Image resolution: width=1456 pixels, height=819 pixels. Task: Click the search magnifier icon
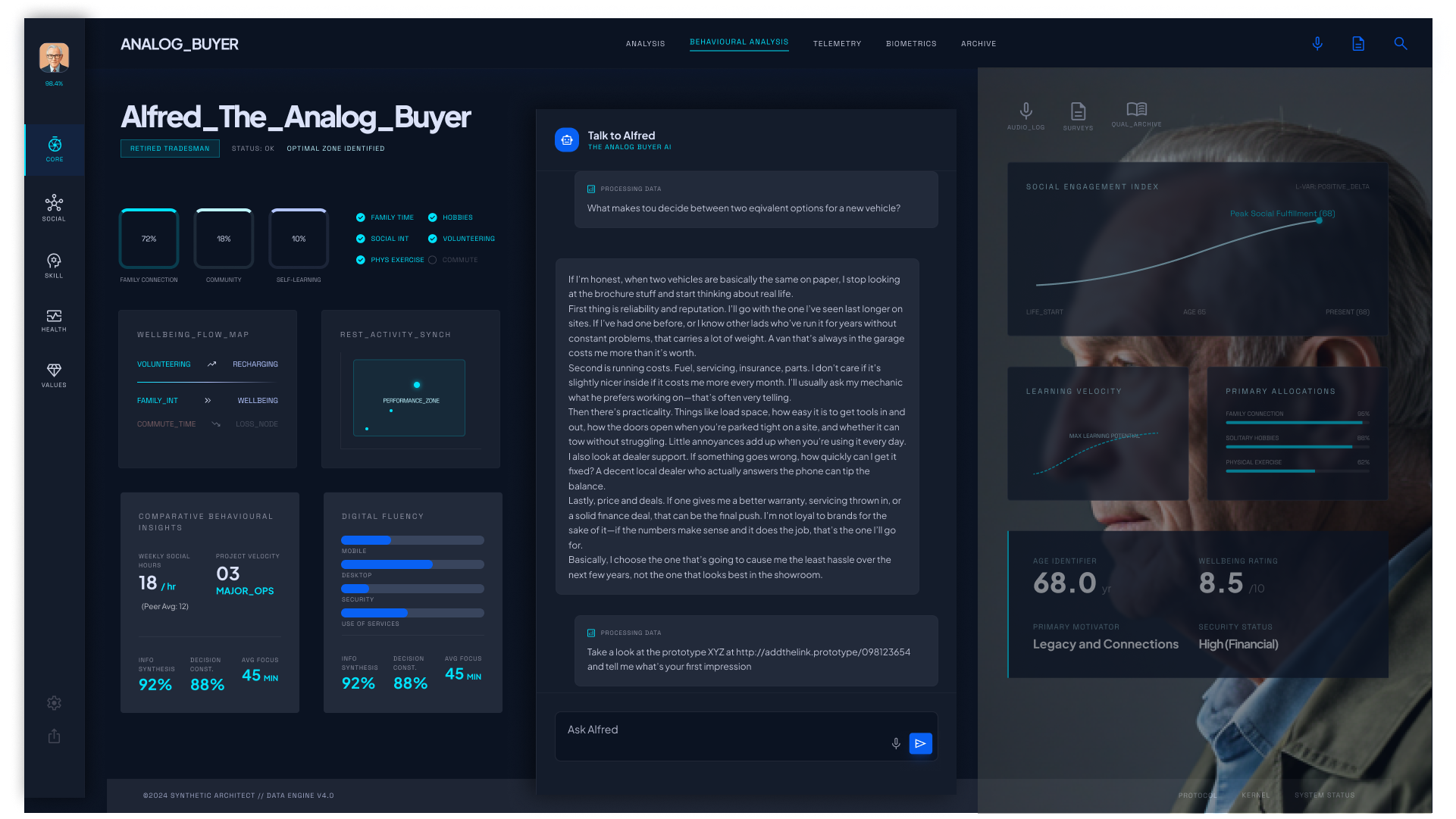(x=1400, y=44)
